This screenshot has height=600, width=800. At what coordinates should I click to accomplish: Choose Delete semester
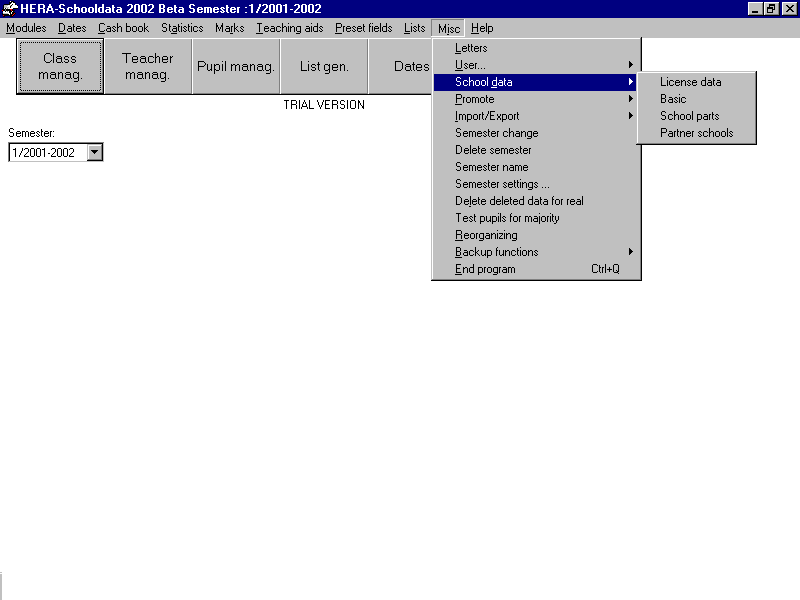(535, 150)
